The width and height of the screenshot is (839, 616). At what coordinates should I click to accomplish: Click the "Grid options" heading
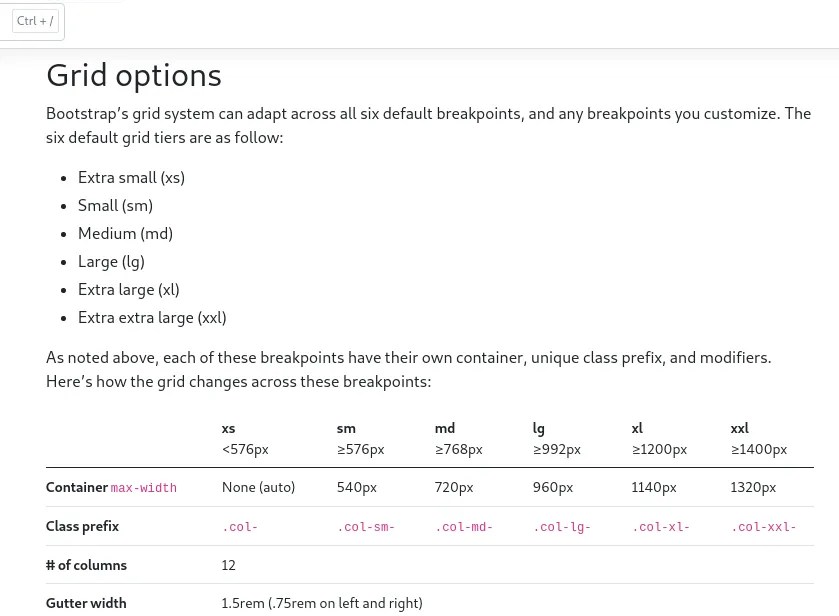(x=134, y=75)
